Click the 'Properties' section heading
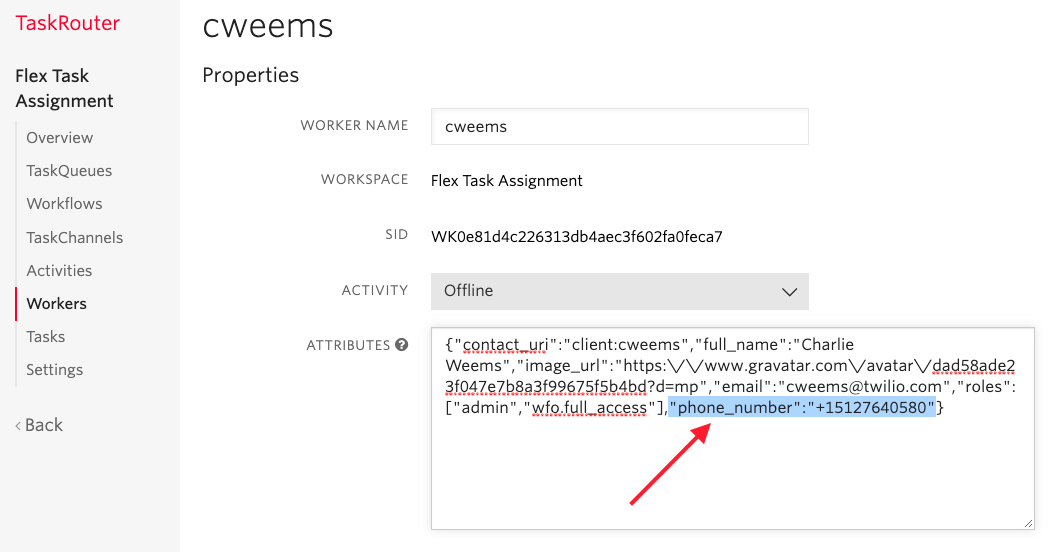Screen dimensions: 1058x552 [x=250, y=75]
